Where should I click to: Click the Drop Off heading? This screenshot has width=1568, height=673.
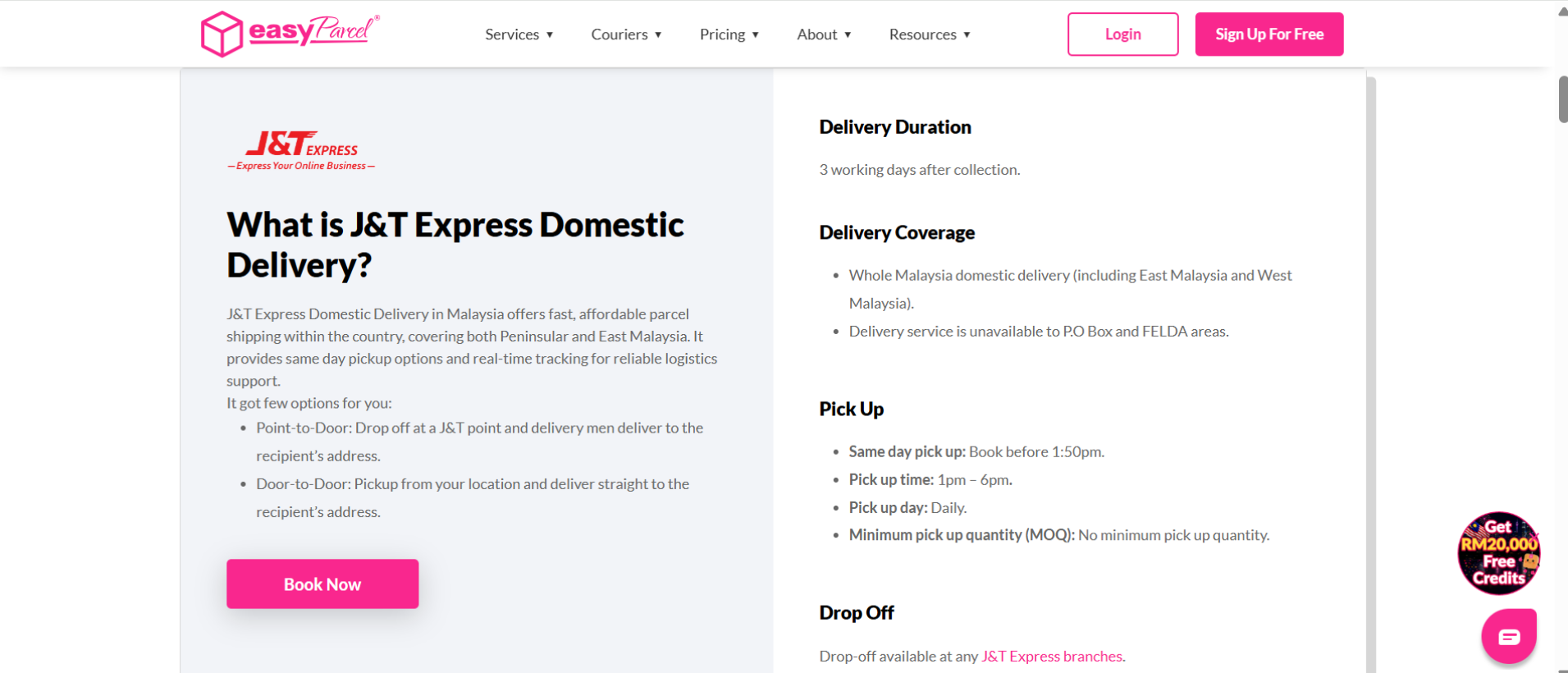(857, 613)
